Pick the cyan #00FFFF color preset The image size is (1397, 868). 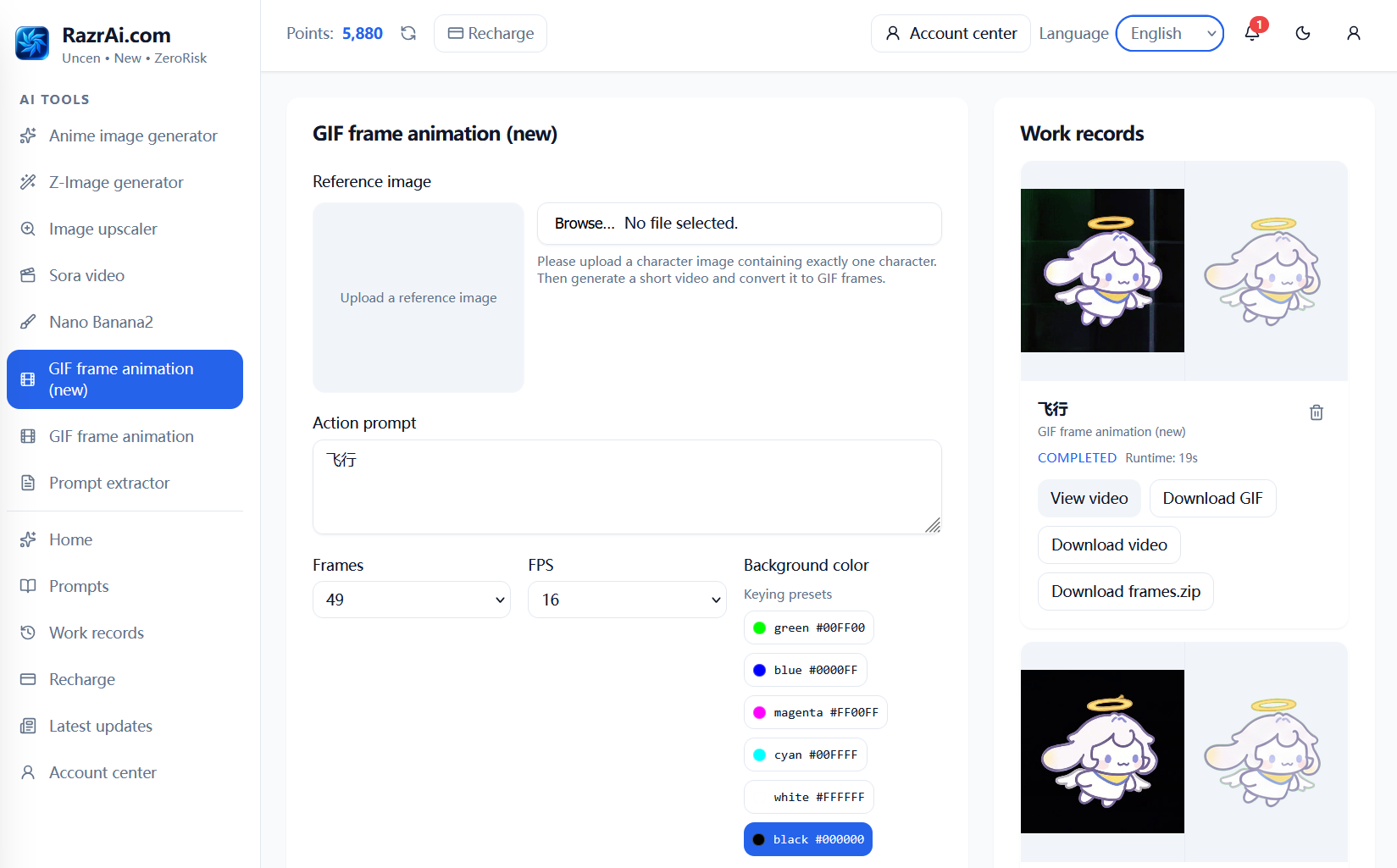point(805,755)
